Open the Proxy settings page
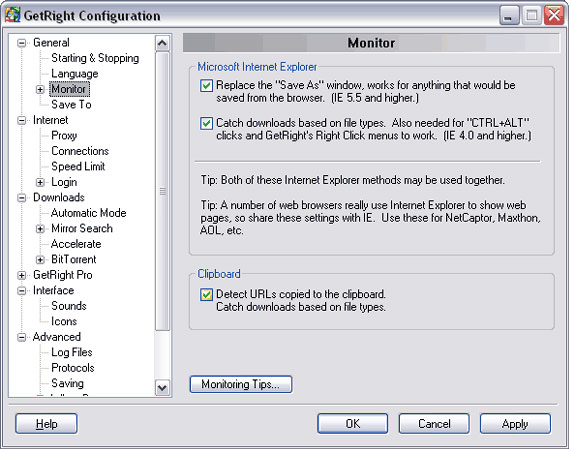The width and height of the screenshot is (569, 449). [x=64, y=135]
